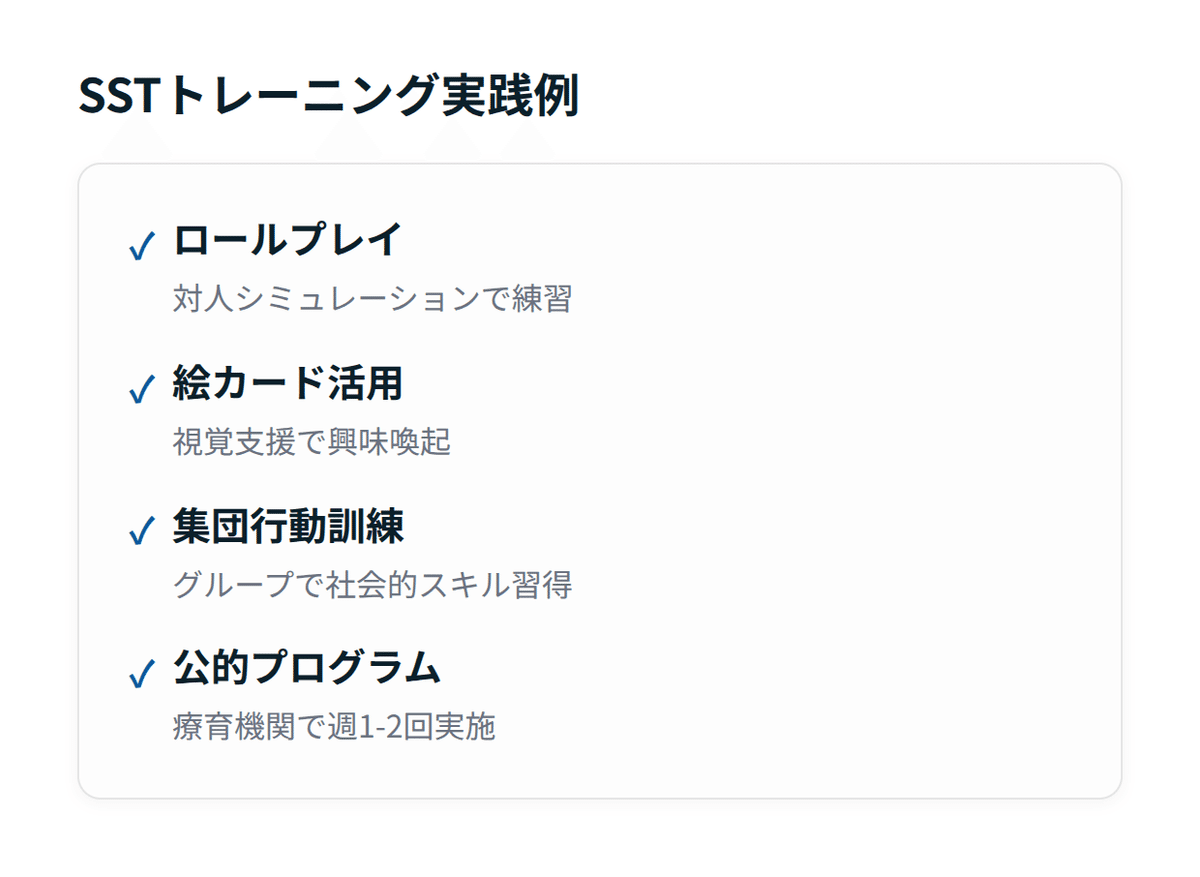Click the word SST in the title
Image resolution: width=1200 pixels, height=877 pixels.
(x=117, y=98)
